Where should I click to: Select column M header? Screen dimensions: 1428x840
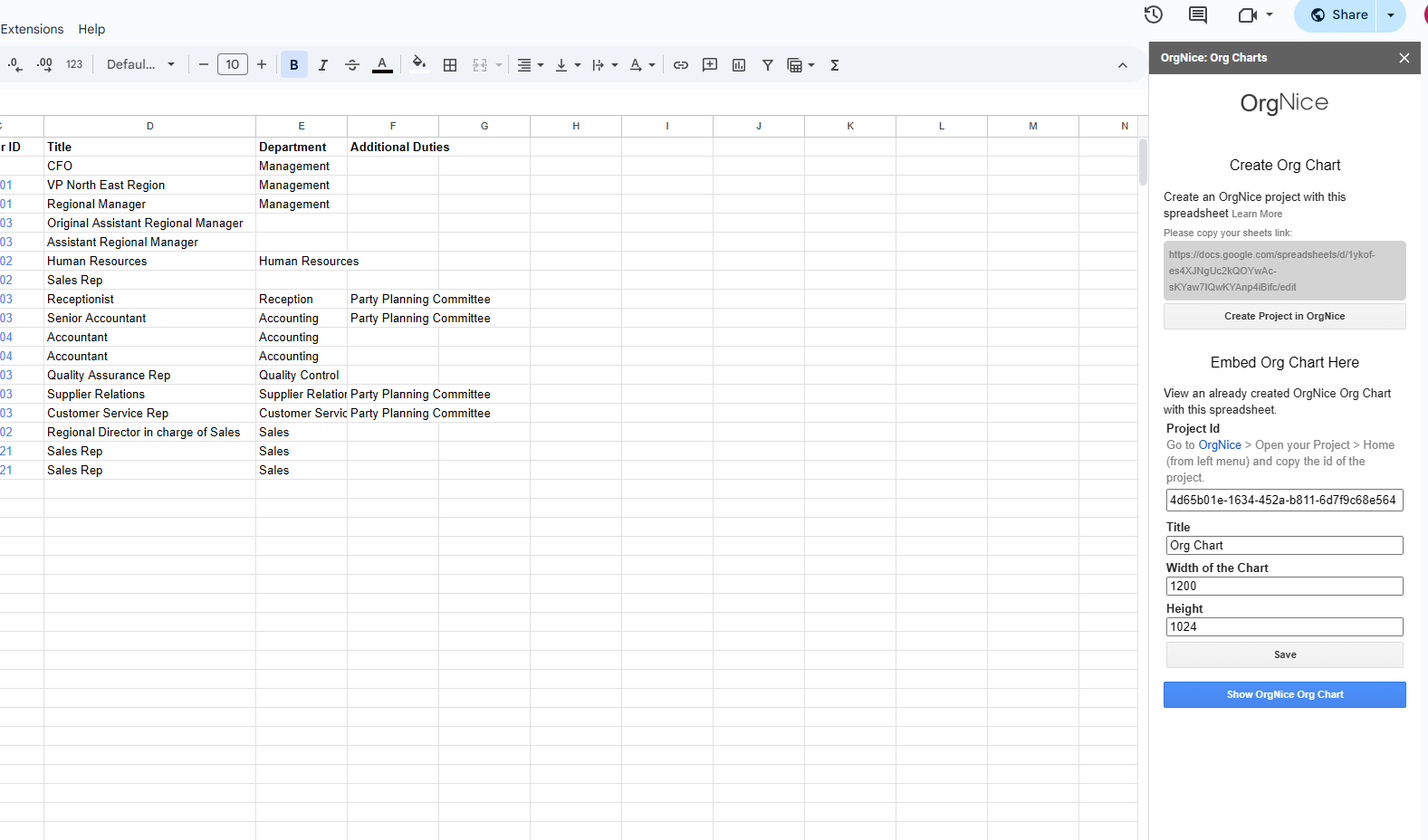point(1033,126)
